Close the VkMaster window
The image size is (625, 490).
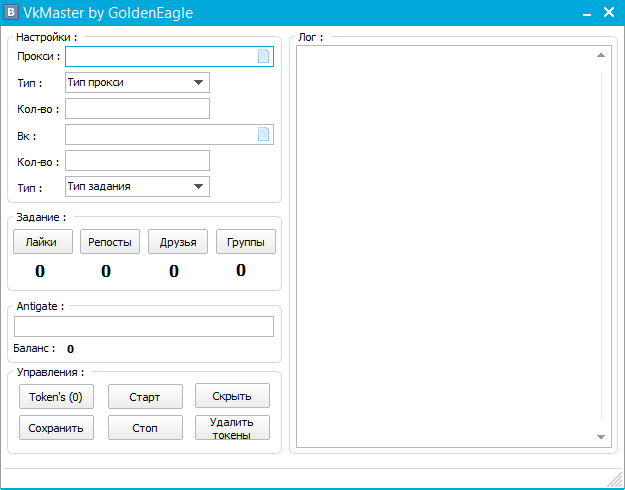pyautogui.click(x=609, y=12)
